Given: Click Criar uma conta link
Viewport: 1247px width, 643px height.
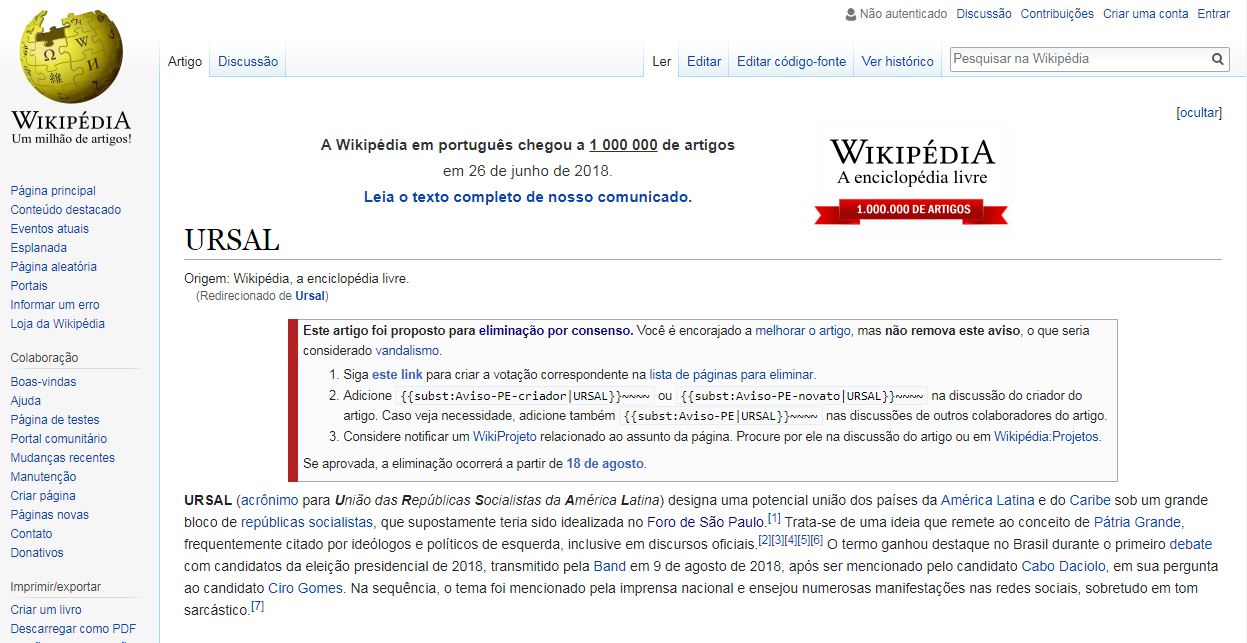Looking at the screenshot, I should 1146,14.
